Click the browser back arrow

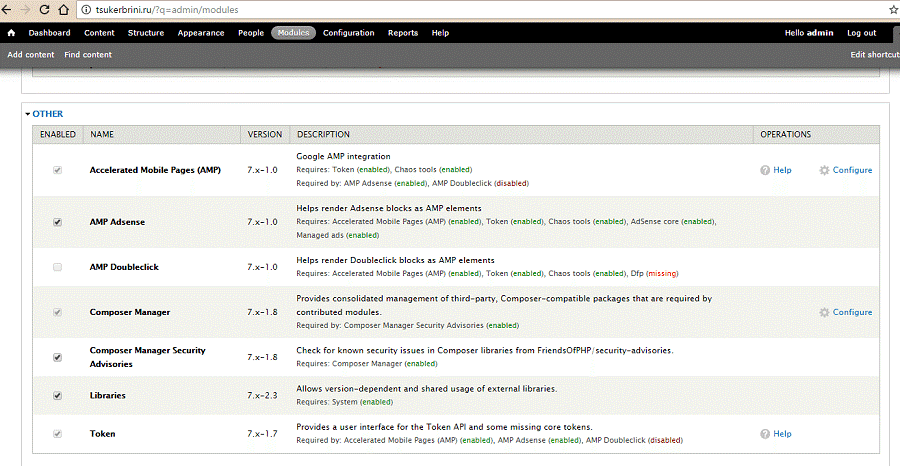6,10
